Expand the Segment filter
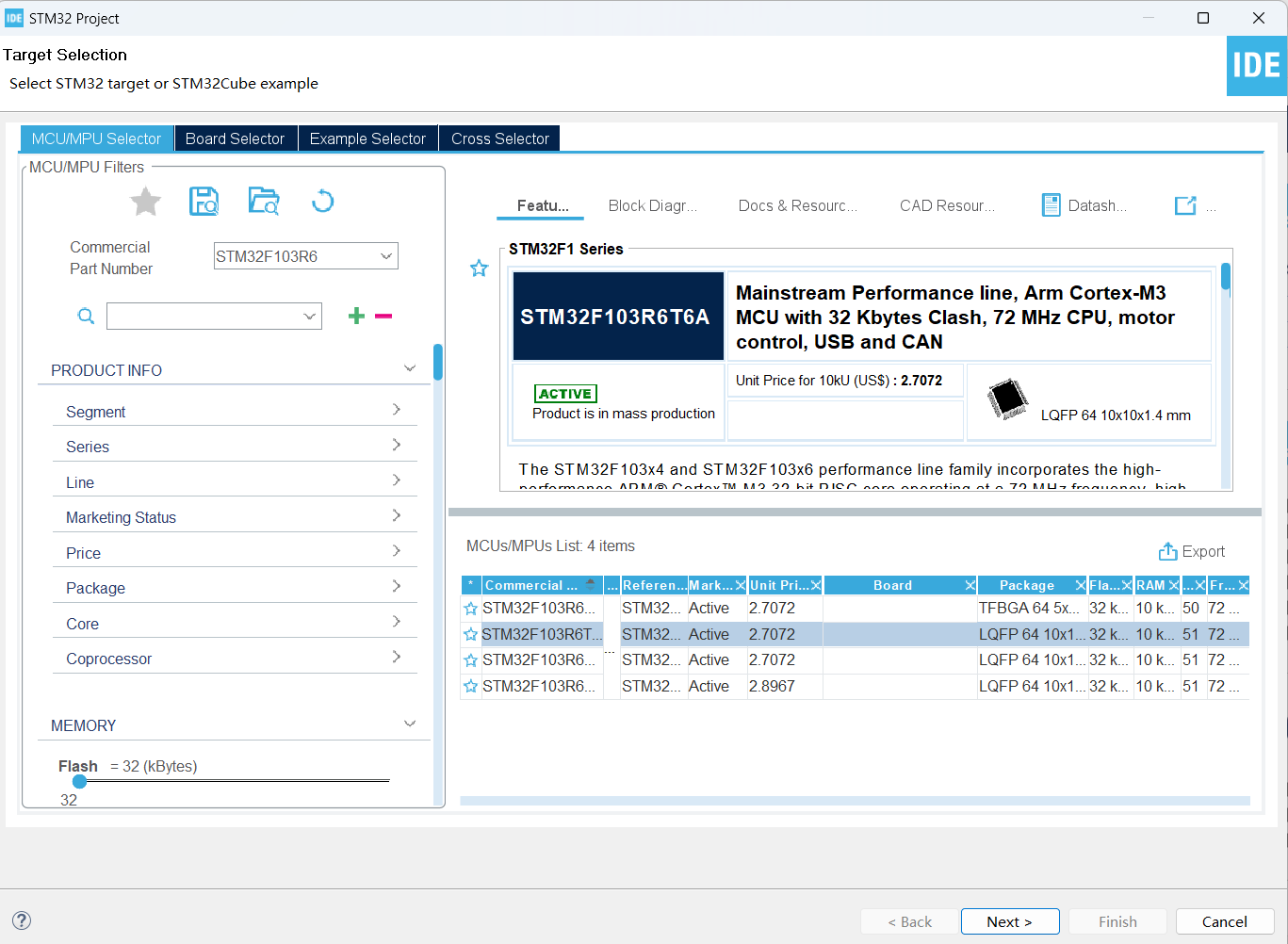The image size is (1288, 944). 397,409
